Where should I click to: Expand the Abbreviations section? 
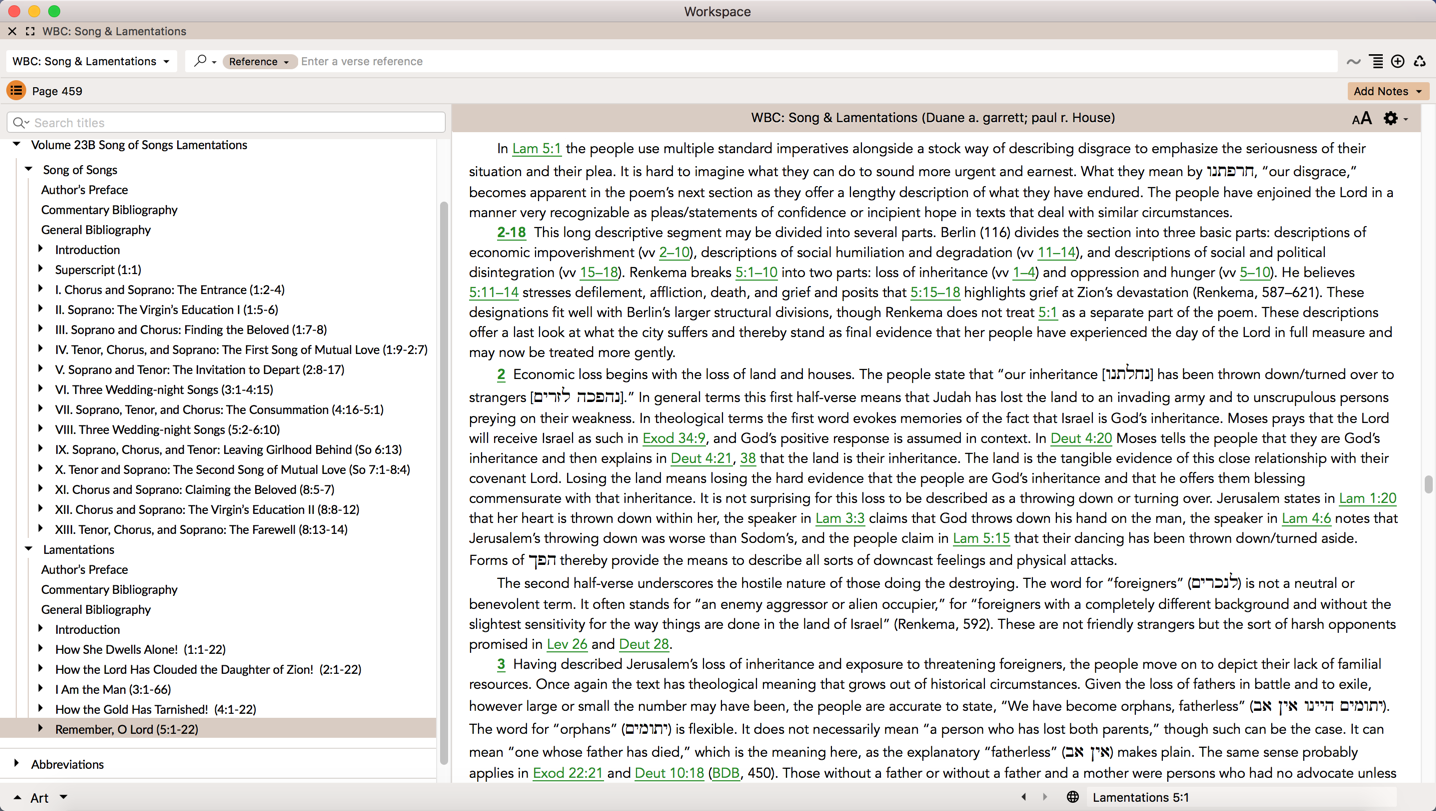17,764
